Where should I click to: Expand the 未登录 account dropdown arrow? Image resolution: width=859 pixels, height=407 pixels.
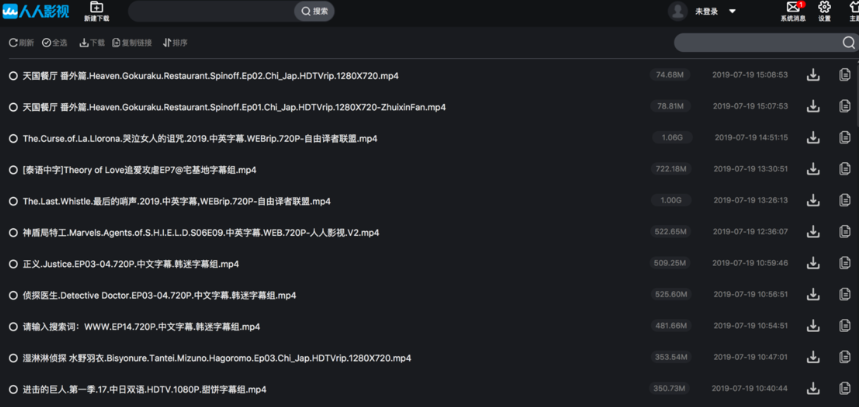[x=732, y=12]
